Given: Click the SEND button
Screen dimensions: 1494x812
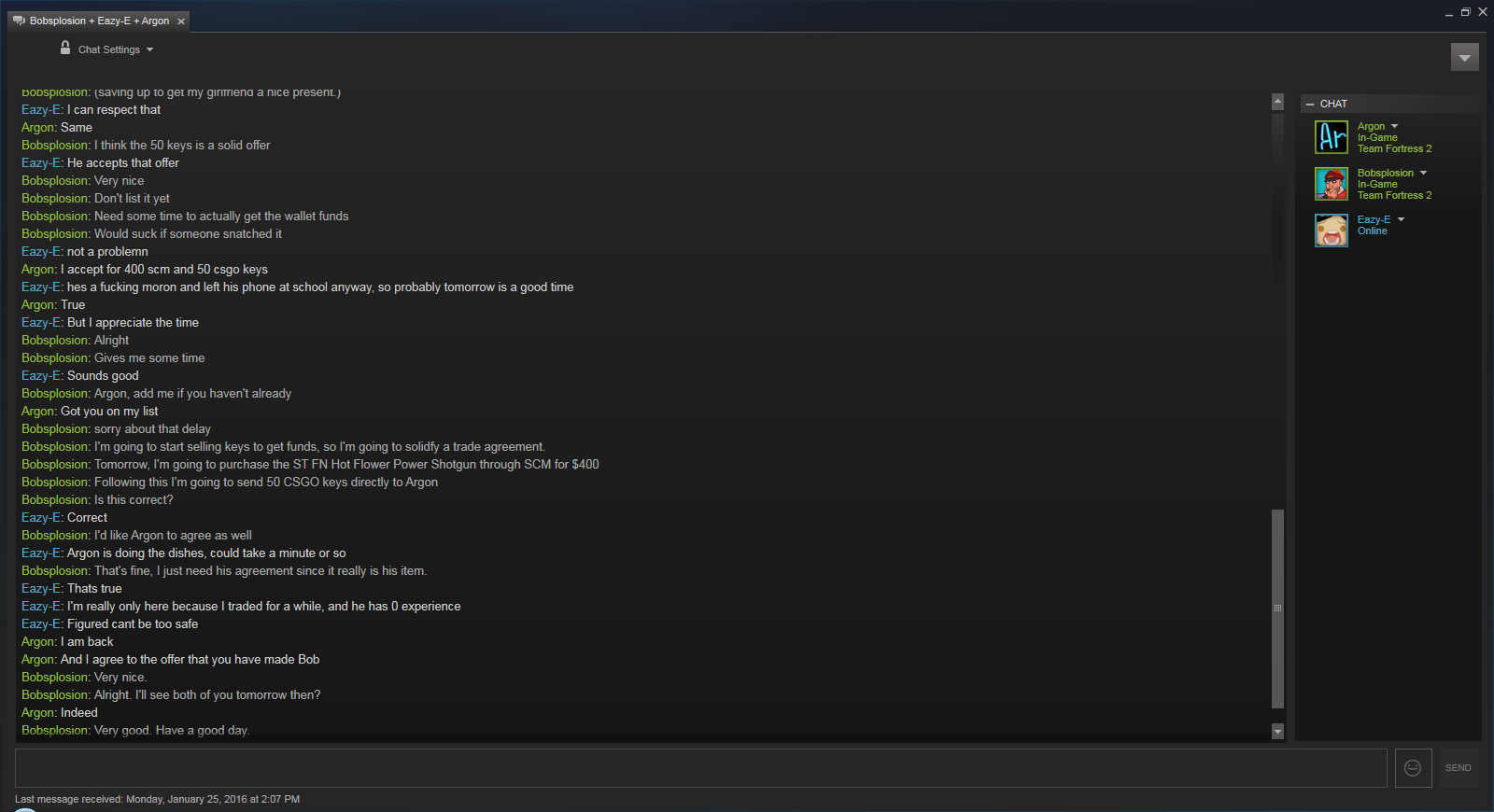Looking at the screenshot, I should tap(1459, 768).
